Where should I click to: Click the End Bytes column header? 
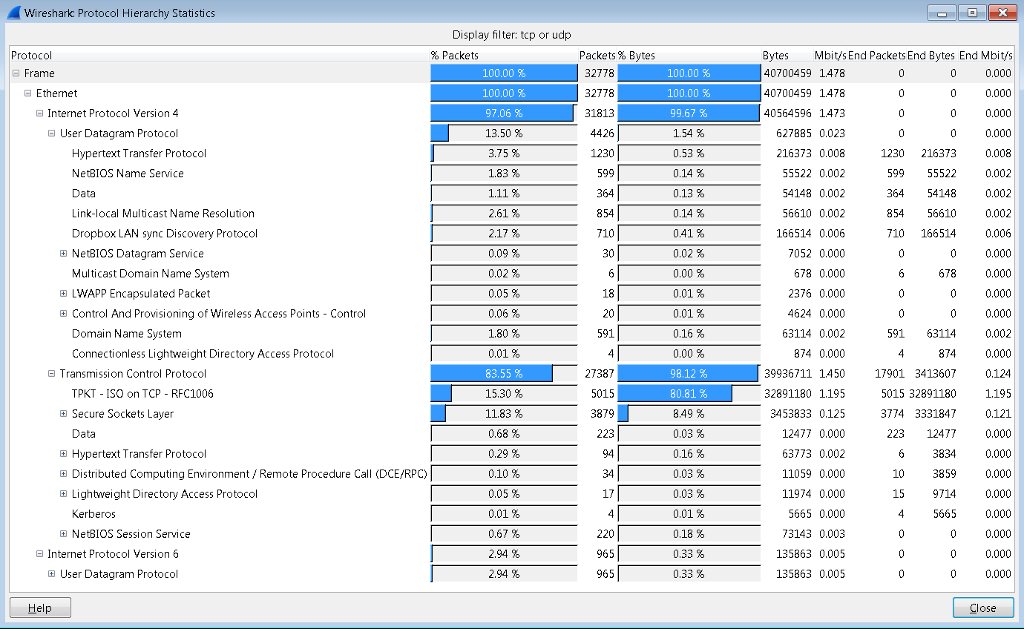click(x=931, y=56)
